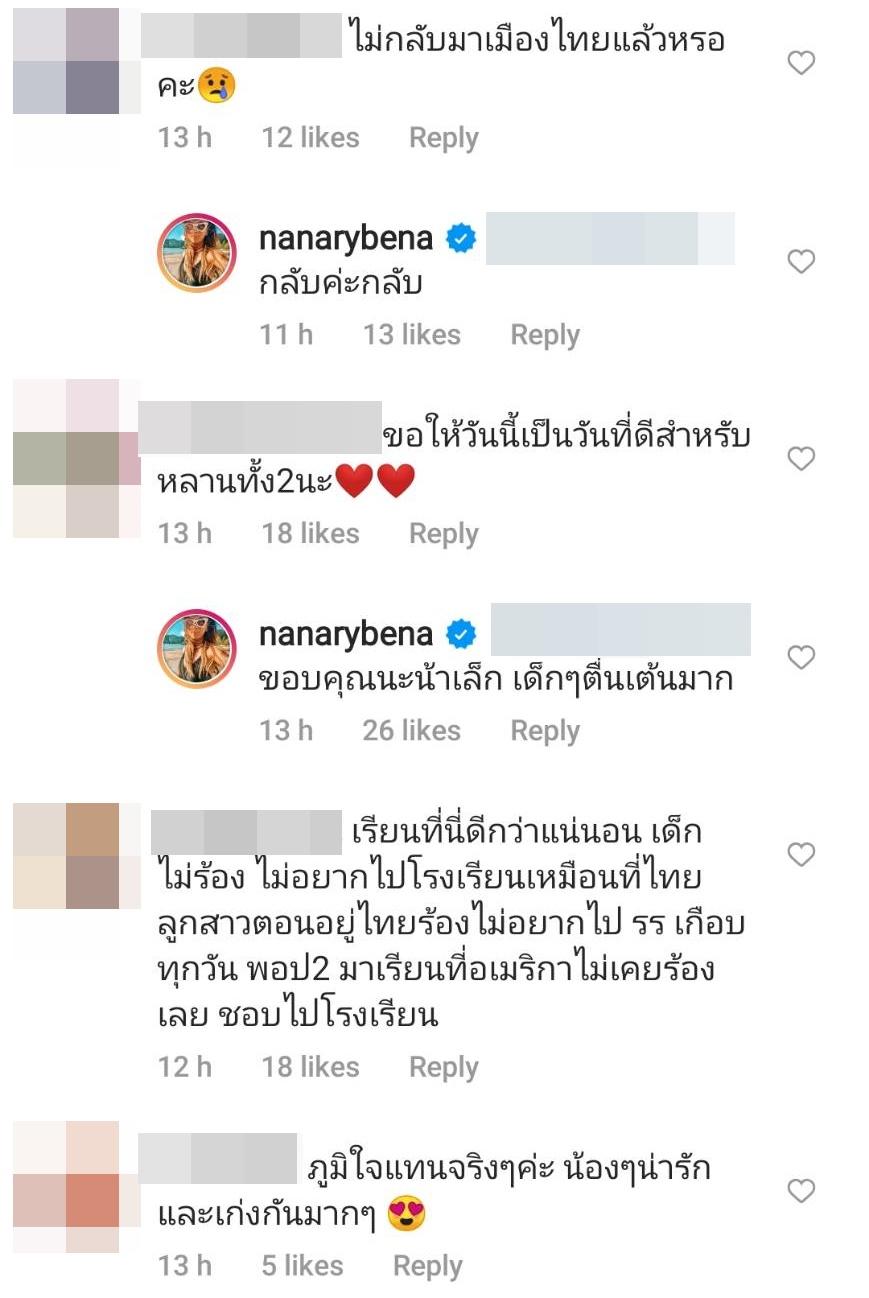Reply to the comment with 5 likes
The width and height of the screenshot is (869, 1298).
click(428, 1266)
